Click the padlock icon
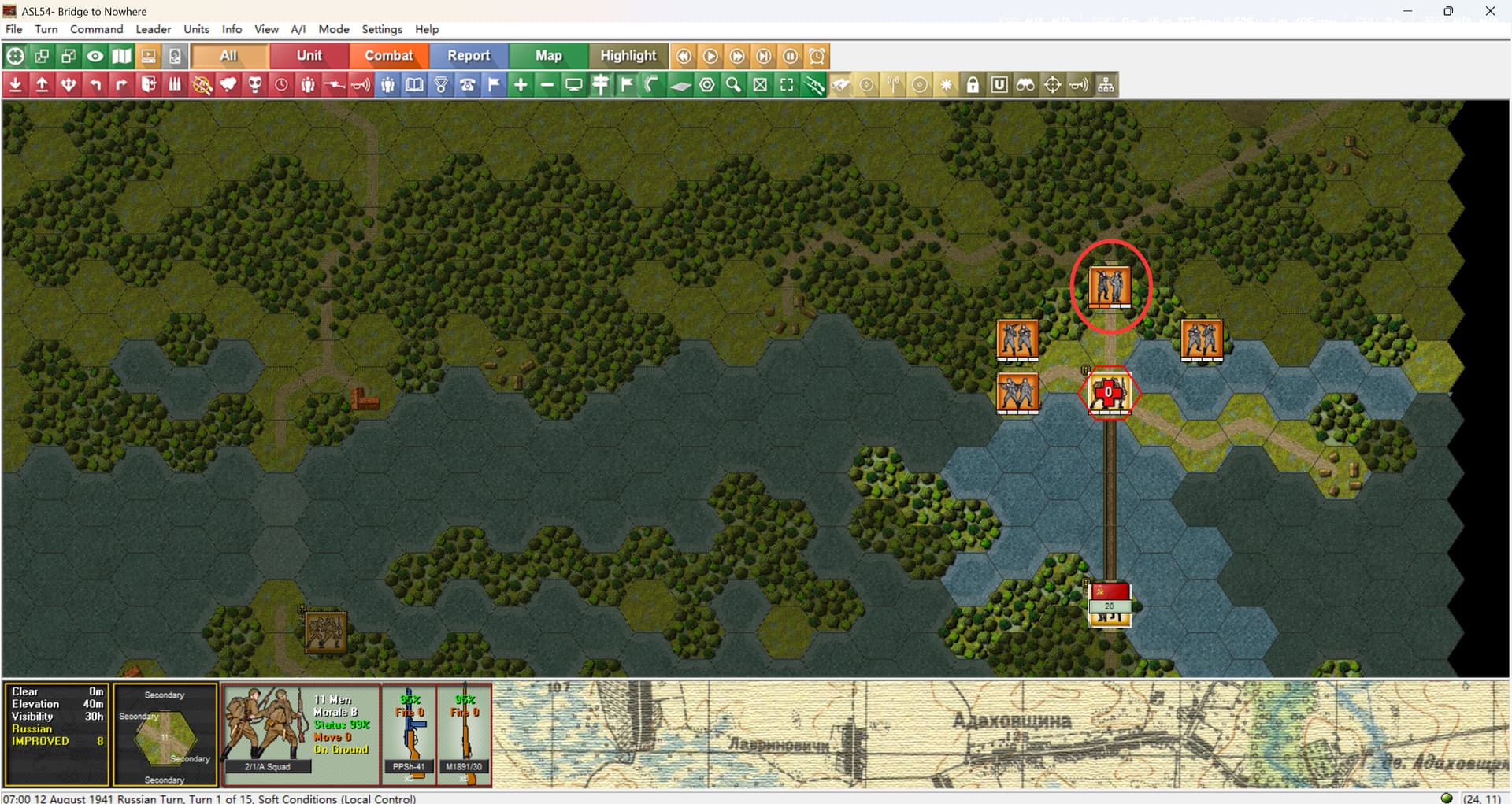Image resolution: width=1512 pixels, height=804 pixels. [x=973, y=85]
